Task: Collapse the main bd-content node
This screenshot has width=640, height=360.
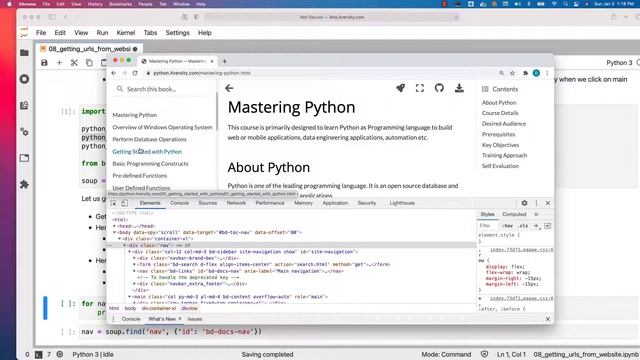Action: (129, 297)
